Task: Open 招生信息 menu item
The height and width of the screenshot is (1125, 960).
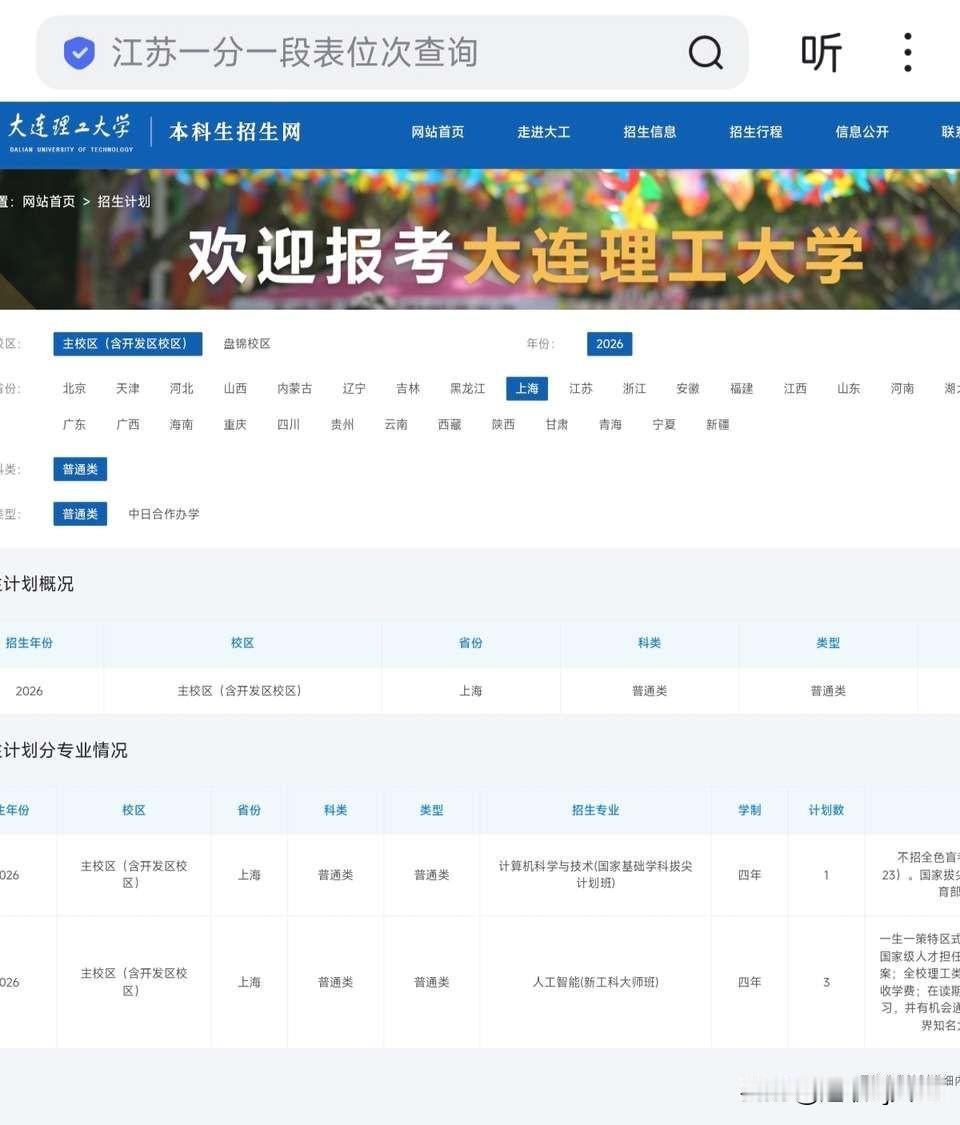Action: [650, 132]
